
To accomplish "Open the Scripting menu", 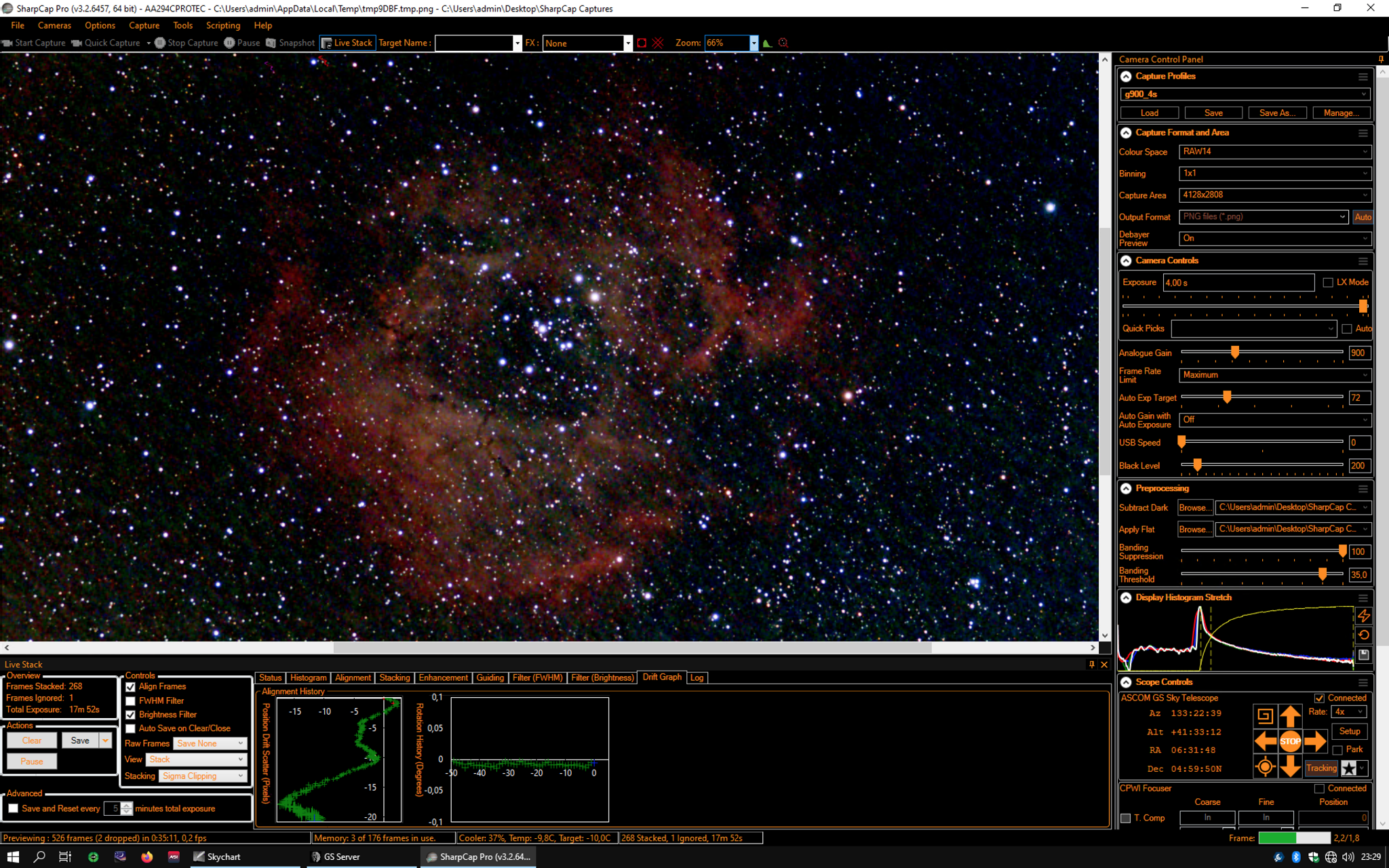I will 223,25.
